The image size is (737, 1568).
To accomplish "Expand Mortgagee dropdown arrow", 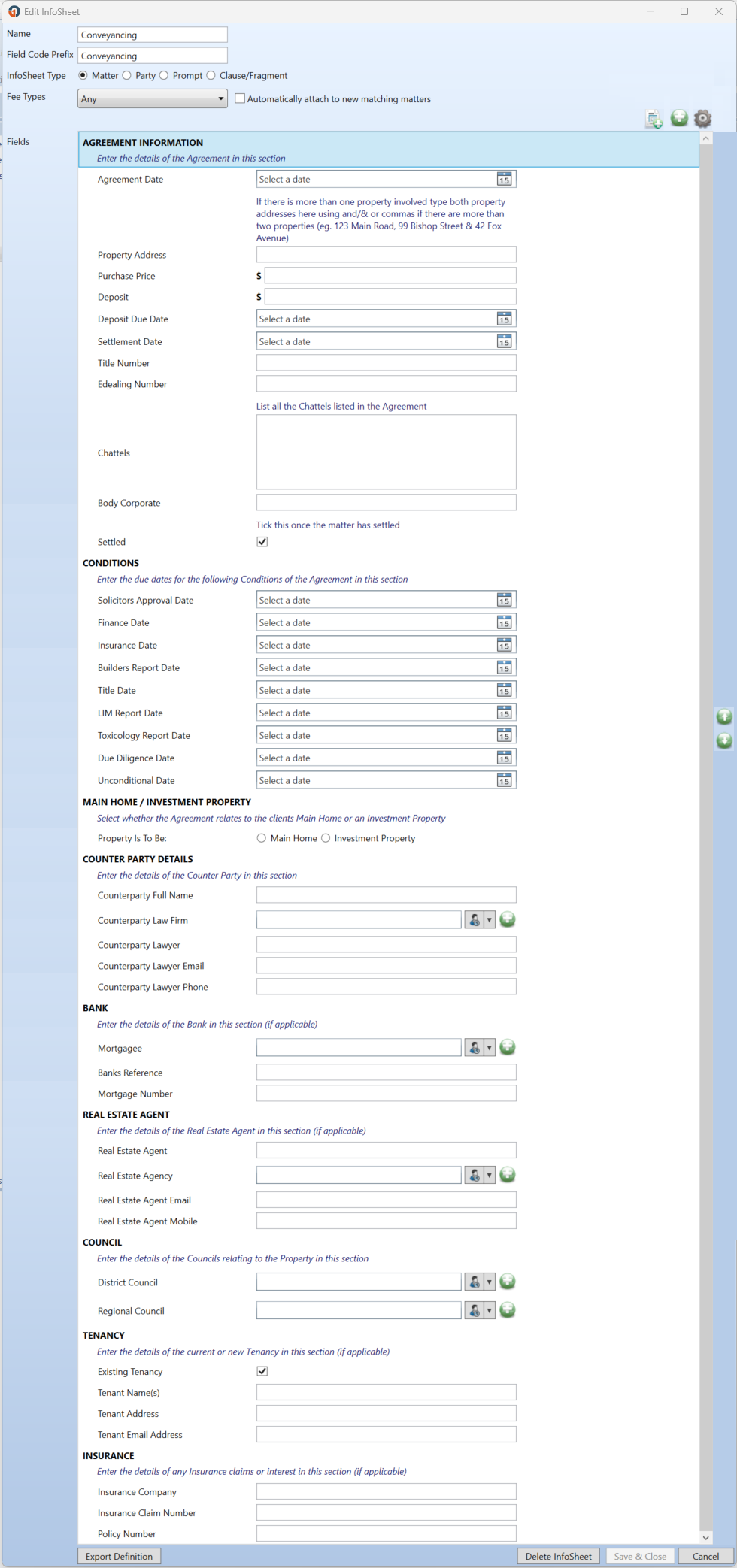I will (x=489, y=1048).
